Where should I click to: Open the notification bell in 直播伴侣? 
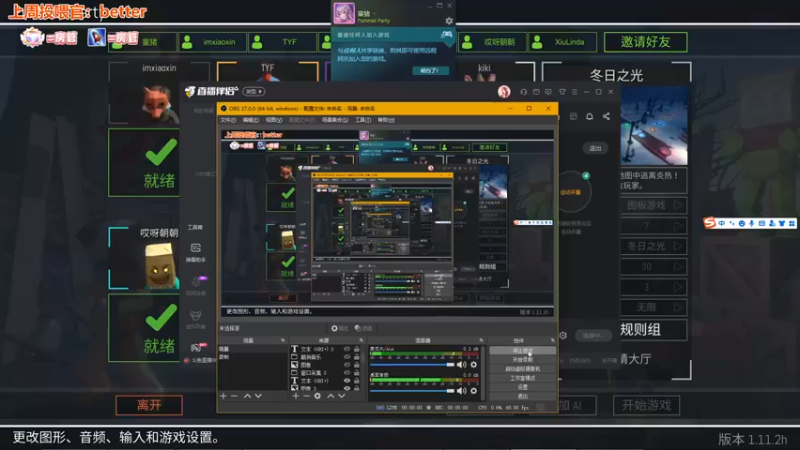589,116
